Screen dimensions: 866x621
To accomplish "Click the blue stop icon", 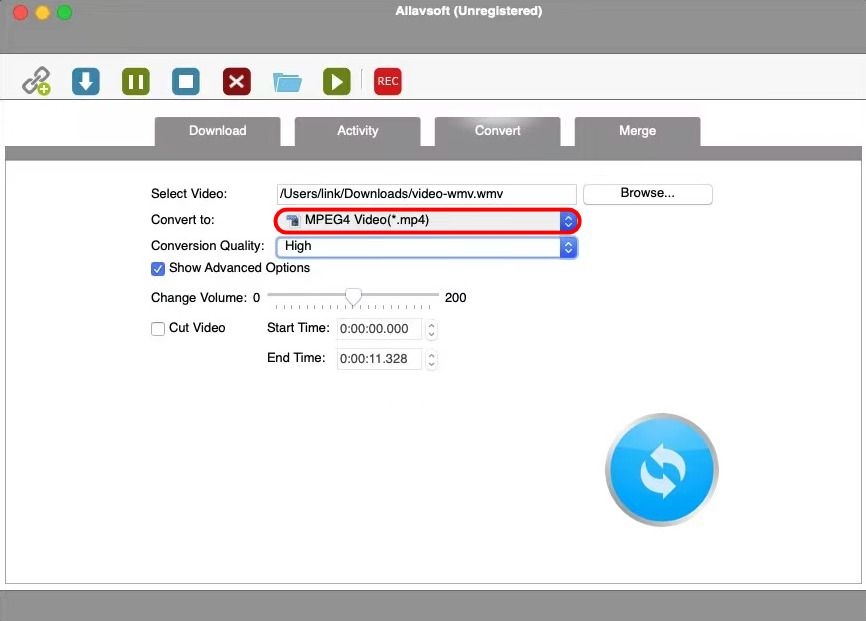I will pyautogui.click(x=186, y=81).
